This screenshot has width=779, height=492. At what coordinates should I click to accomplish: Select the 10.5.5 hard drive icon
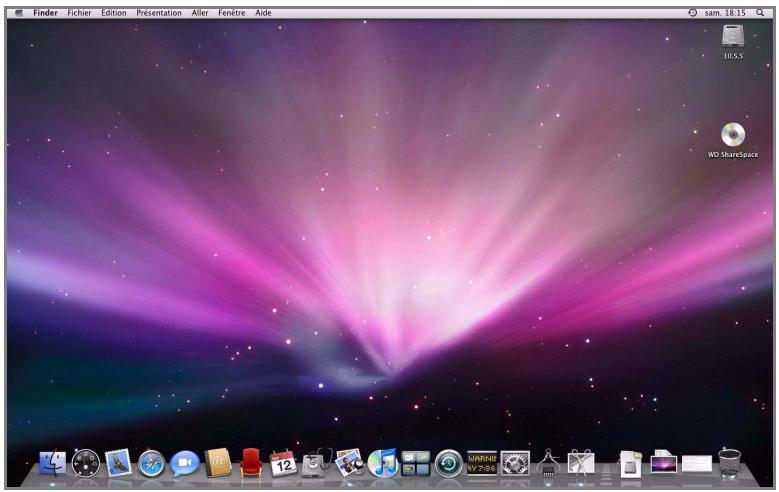(x=733, y=36)
